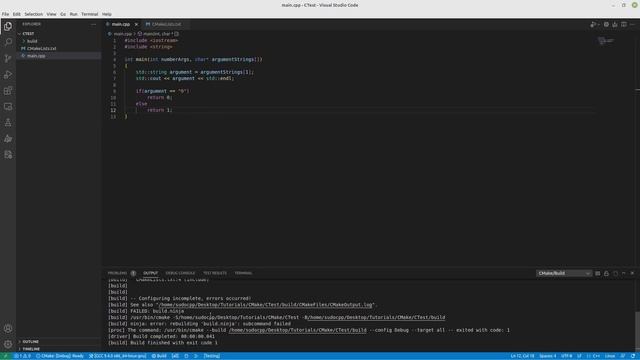Toggle output auto scroll lock
The image size is (640, 360).
[x=607, y=273]
